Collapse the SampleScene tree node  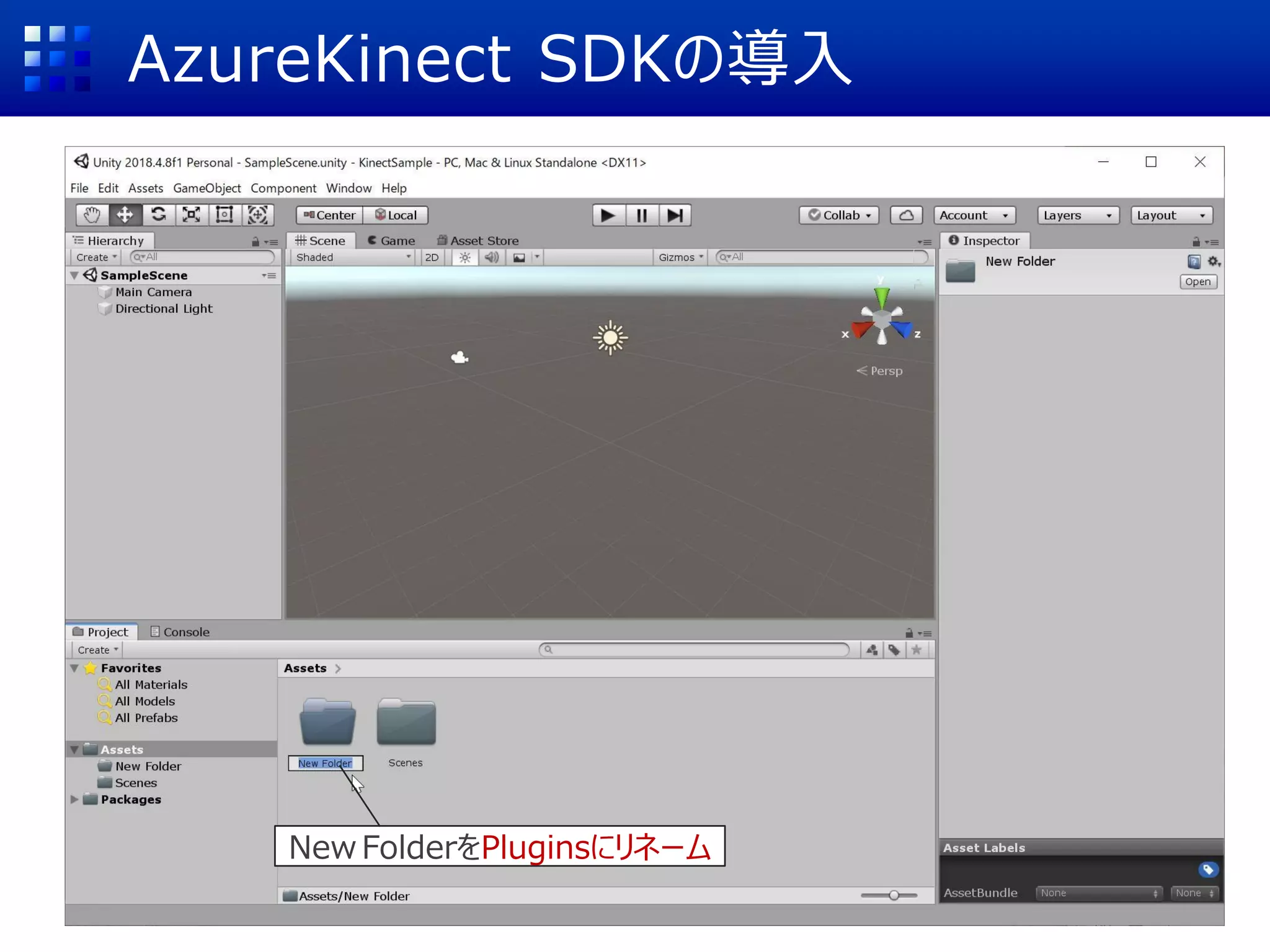point(74,275)
